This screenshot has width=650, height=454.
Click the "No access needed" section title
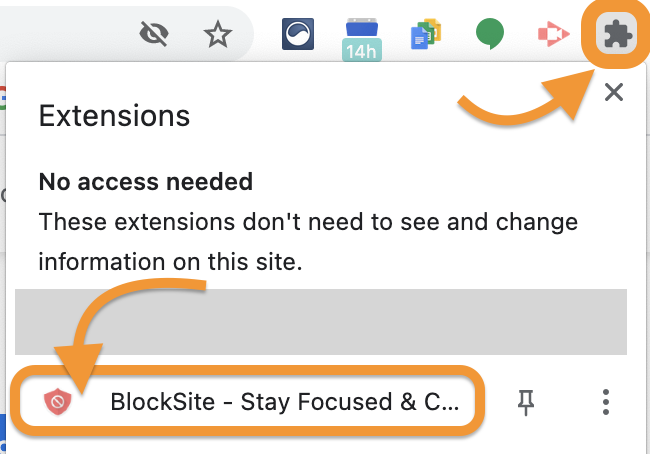[145, 183]
